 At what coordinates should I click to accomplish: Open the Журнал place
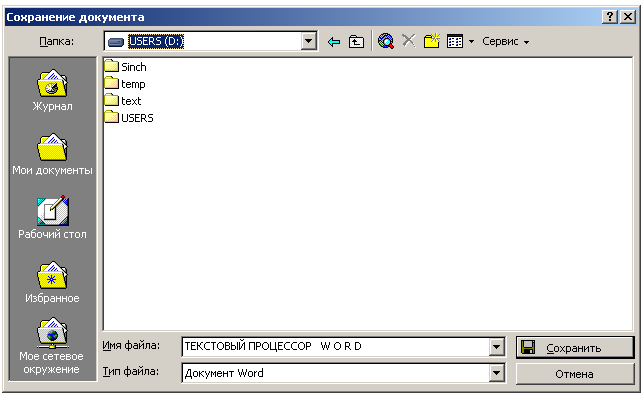(x=52, y=91)
